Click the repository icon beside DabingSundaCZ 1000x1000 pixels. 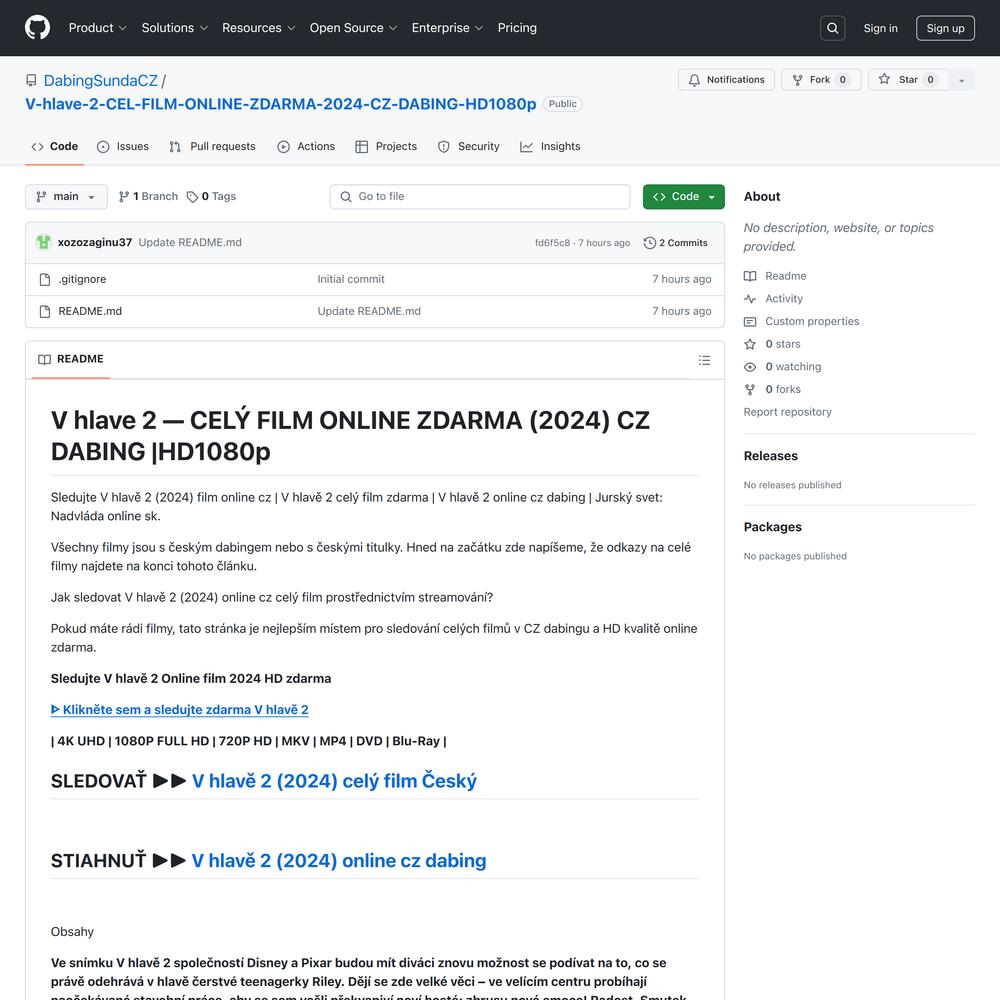[31, 80]
